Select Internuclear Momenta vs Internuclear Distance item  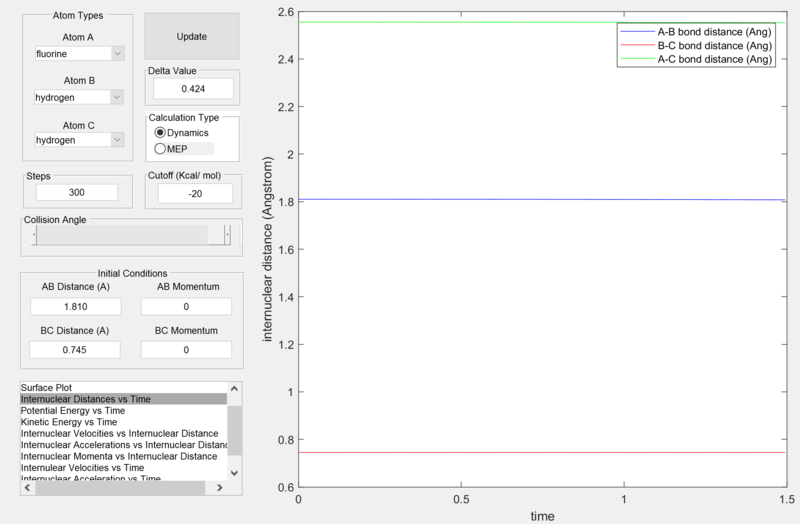[x=123, y=456]
